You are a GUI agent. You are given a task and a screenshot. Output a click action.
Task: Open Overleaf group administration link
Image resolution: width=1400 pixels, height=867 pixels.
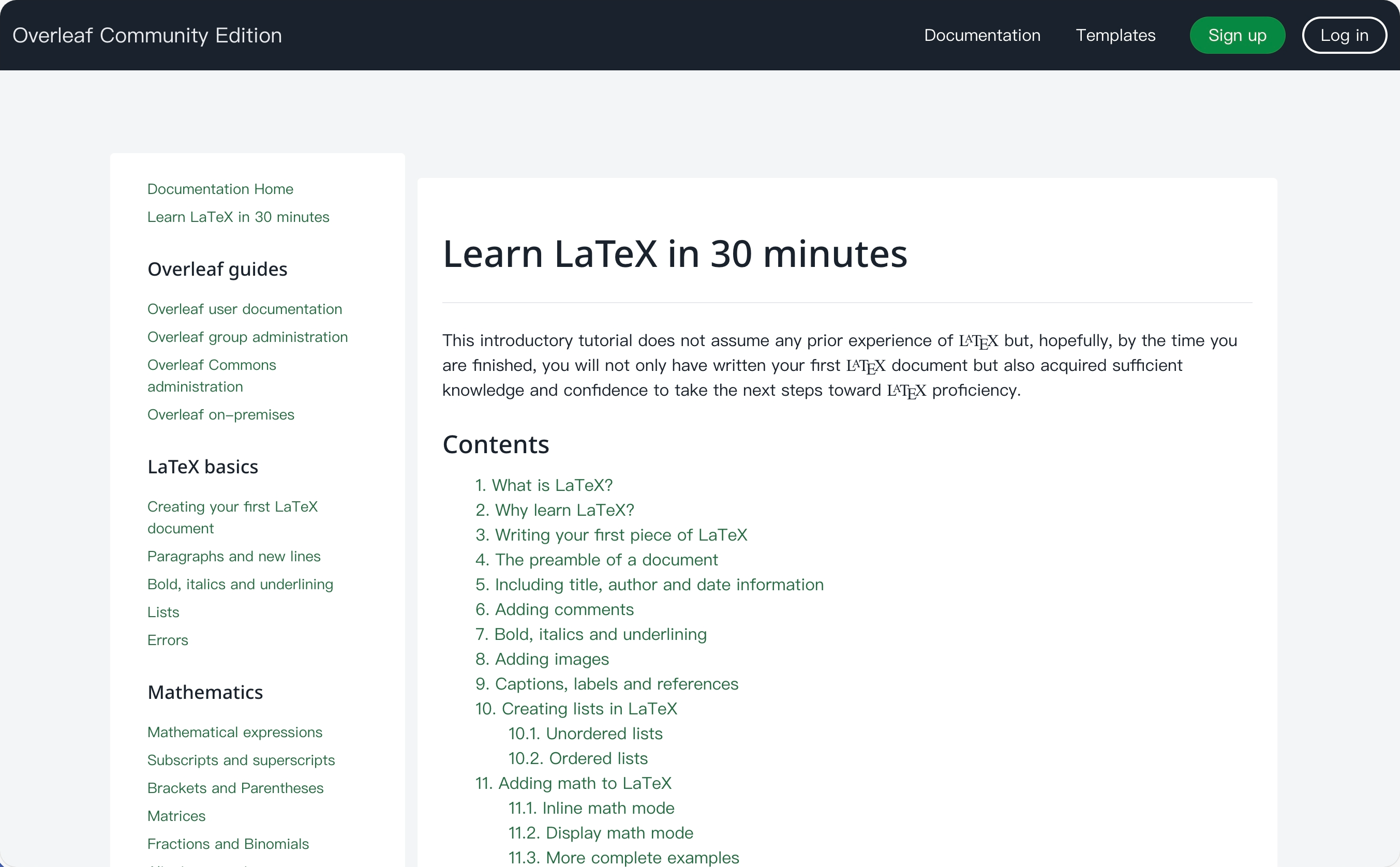pyautogui.click(x=247, y=337)
